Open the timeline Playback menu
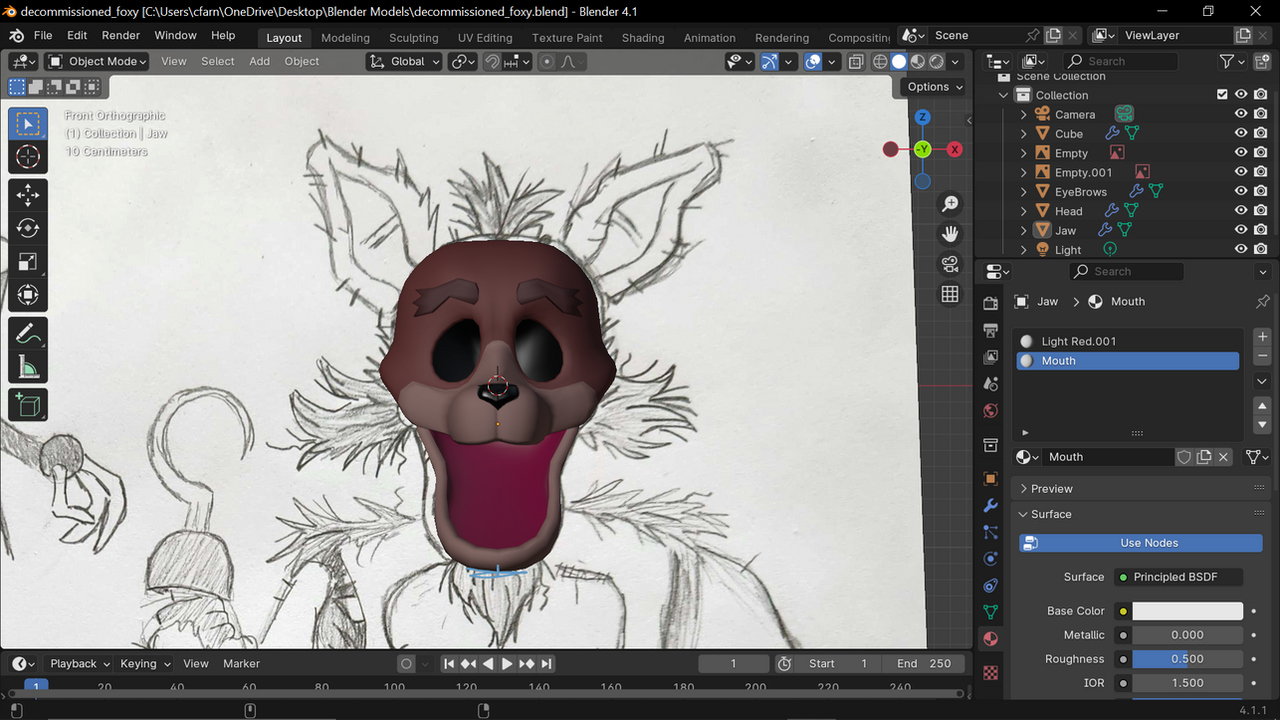1280x720 pixels. pyautogui.click(x=79, y=663)
